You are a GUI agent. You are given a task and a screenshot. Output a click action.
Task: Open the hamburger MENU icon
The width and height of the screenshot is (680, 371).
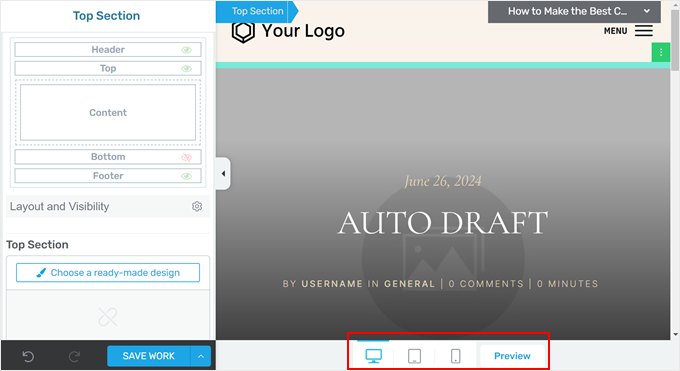click(x=644, y=31)
